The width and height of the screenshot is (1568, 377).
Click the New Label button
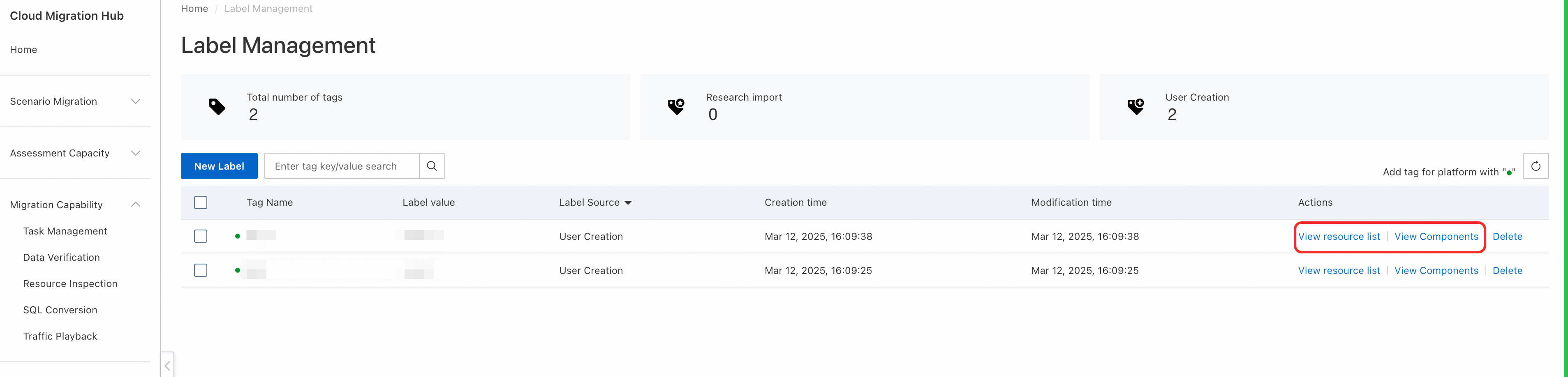[219, 166]
